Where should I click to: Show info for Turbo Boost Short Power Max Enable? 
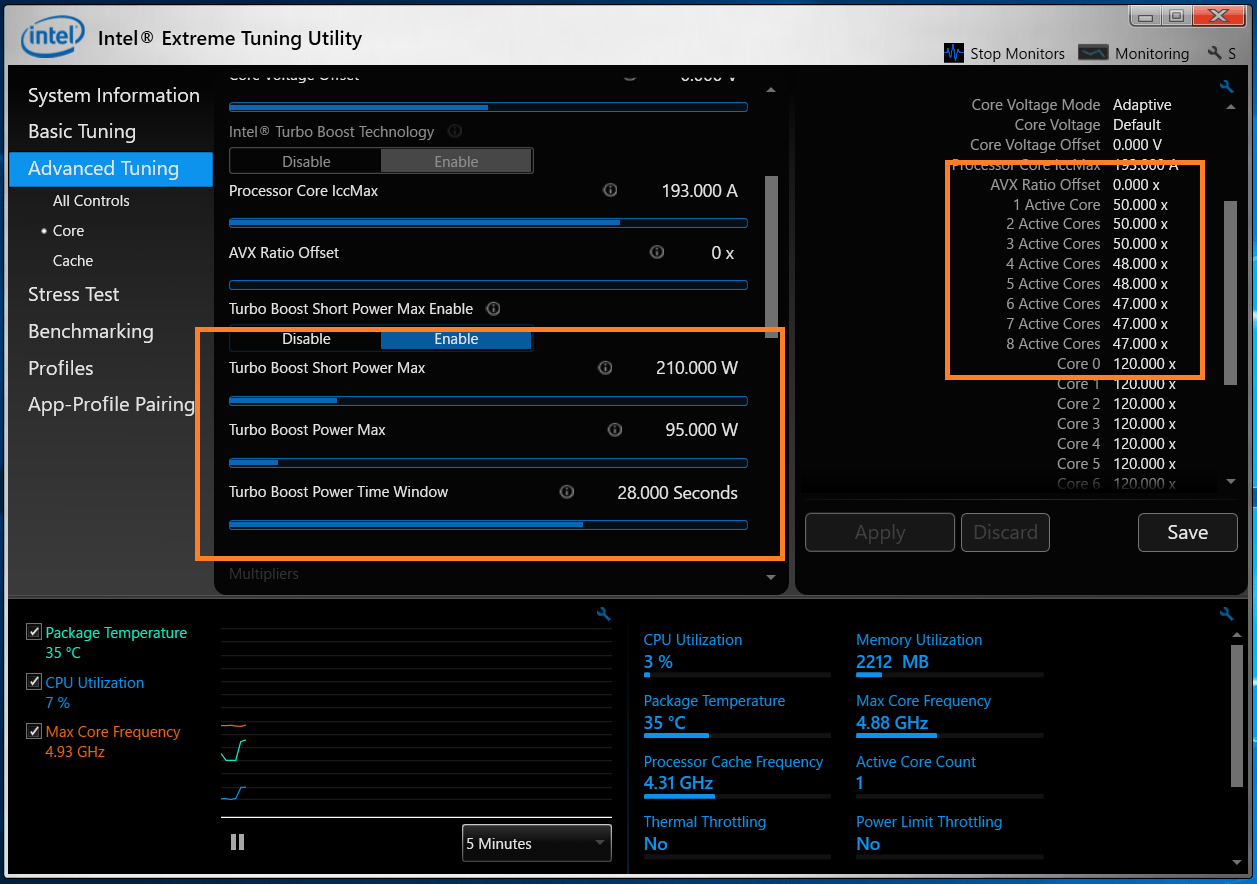[493, 309]
